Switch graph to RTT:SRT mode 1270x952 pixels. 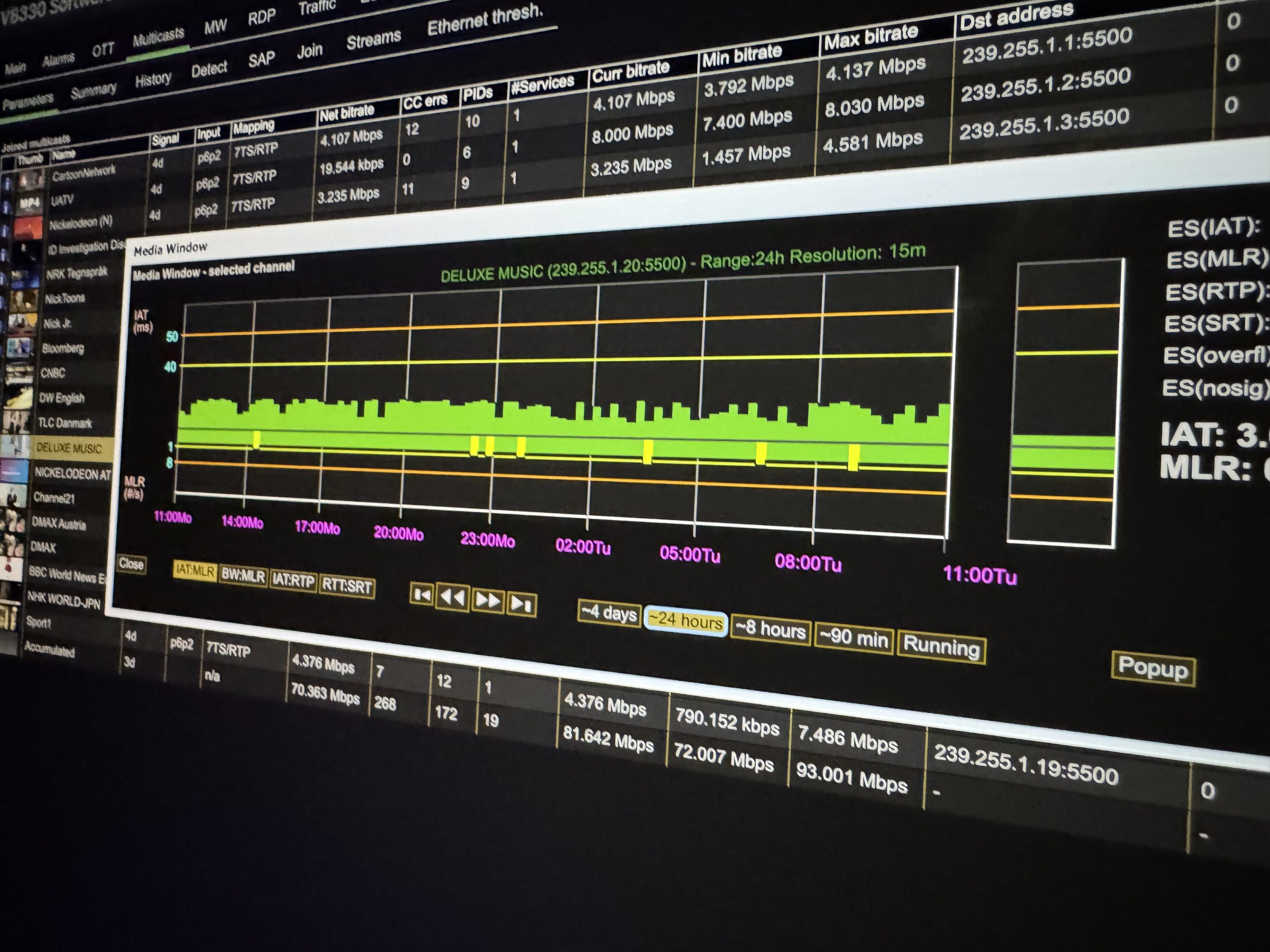[347, 585]
